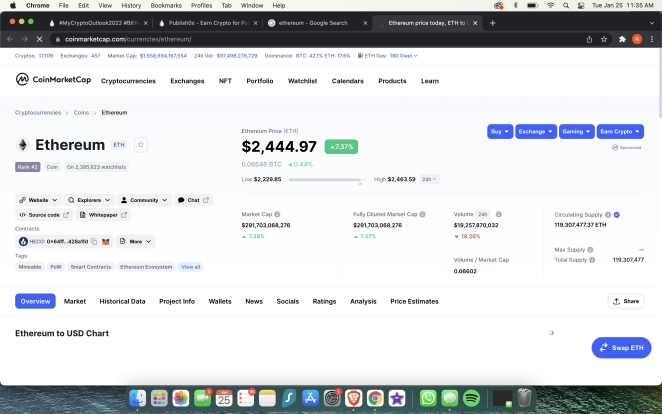The height and width of the screenshot is (414, 662).
Task: Click the MetaMask fox icon
Action: click(x=106, y=241)
